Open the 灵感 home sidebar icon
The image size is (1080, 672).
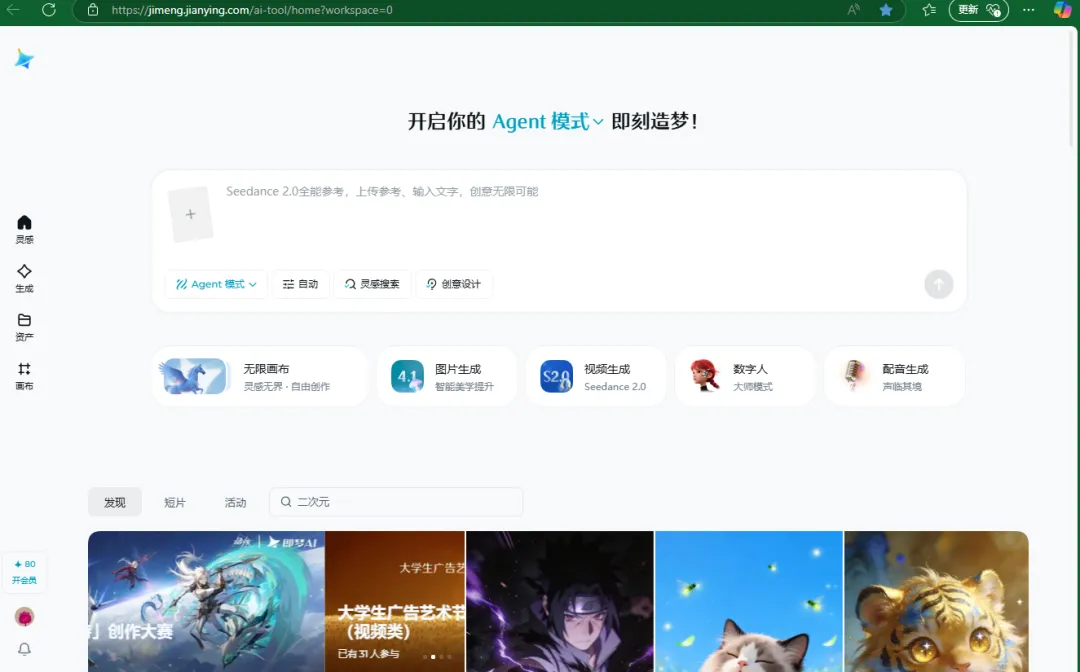click(24, 230)
